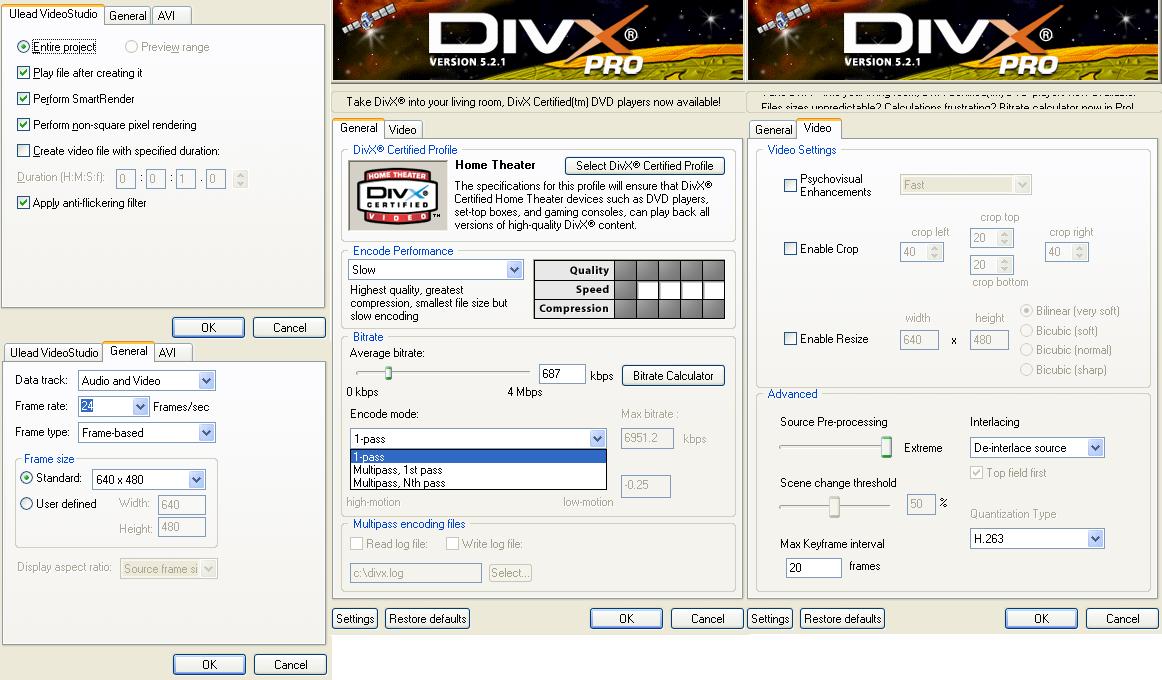1162x680 pixels.
Task: Open the De-interlace source dropdown
Action: tap(1095, 447)
